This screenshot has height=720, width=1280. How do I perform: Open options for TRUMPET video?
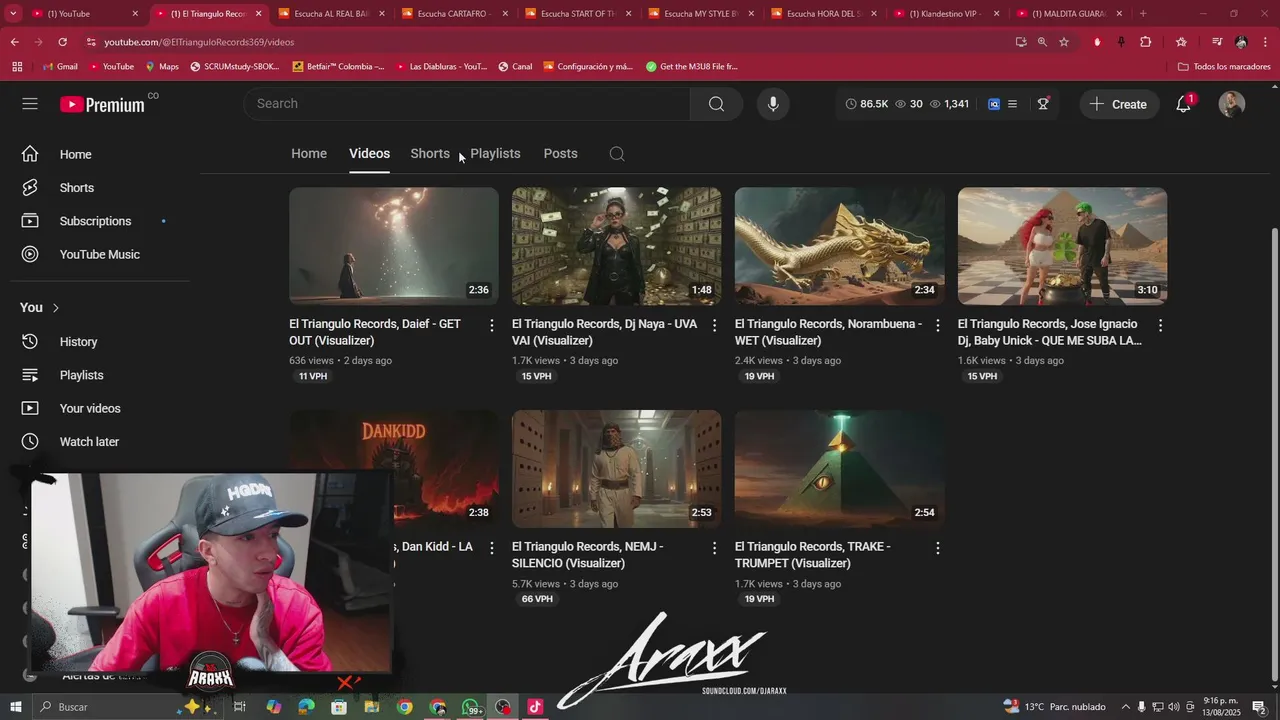coord(937,548)
